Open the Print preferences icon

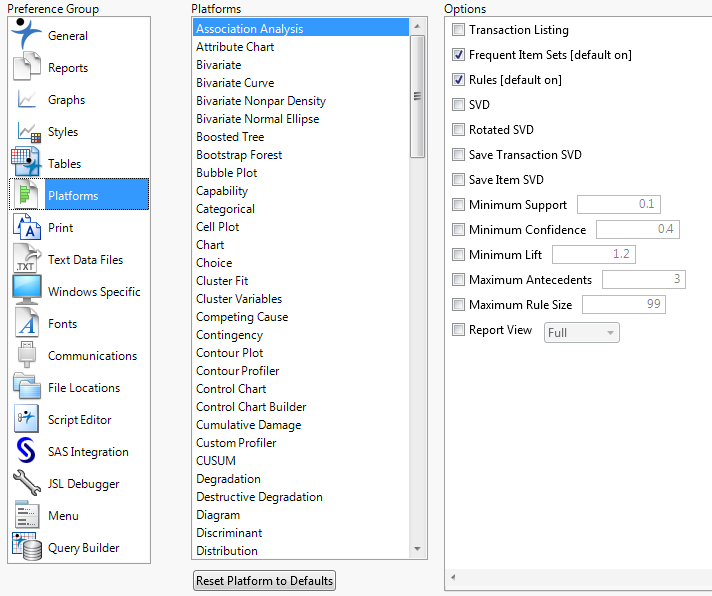tap(26, 227)
